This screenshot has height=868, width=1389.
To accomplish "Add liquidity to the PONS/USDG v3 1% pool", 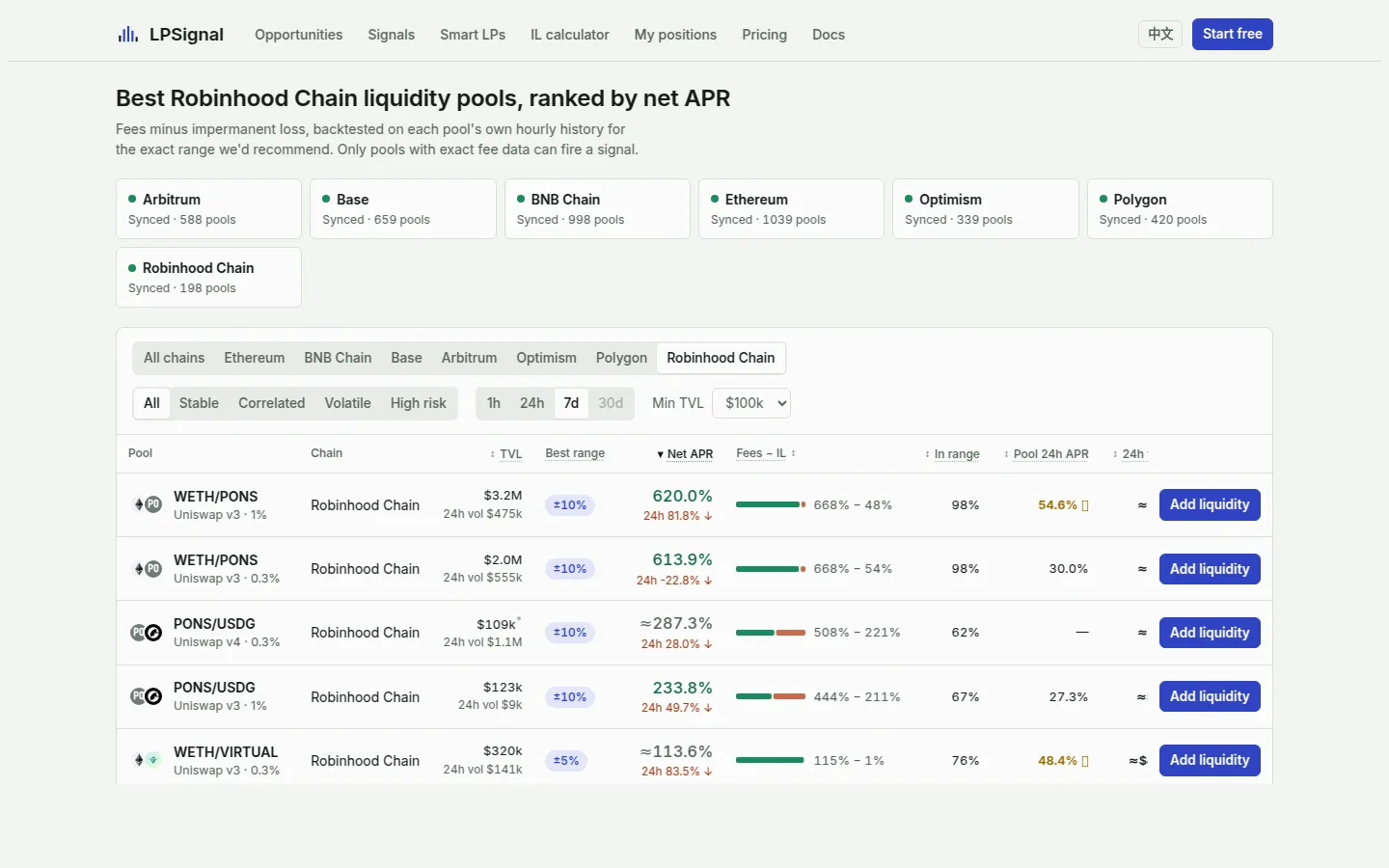I will pos(1210,696).
